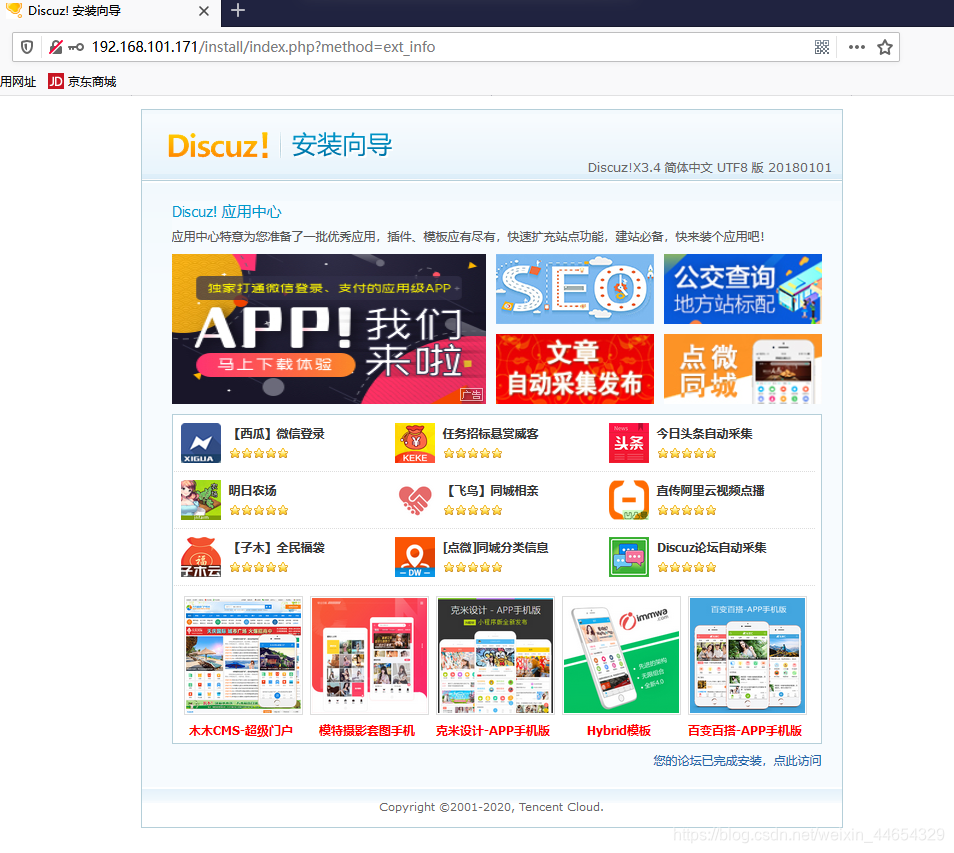
Task: Click the 克米设计-APP手机版 template thumbnail
Action: (495, 655)
